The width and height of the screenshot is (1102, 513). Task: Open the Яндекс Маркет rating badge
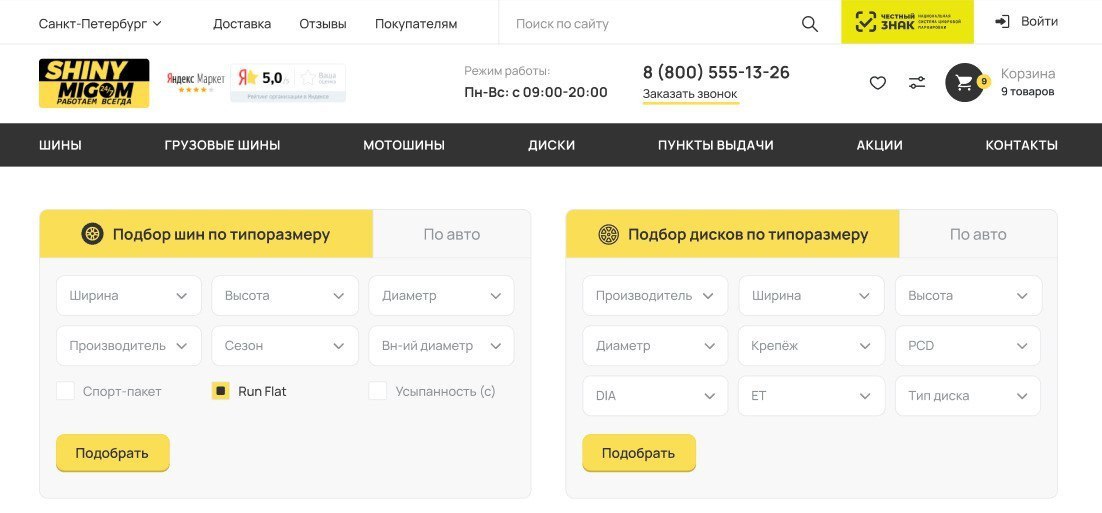(195, 82)
